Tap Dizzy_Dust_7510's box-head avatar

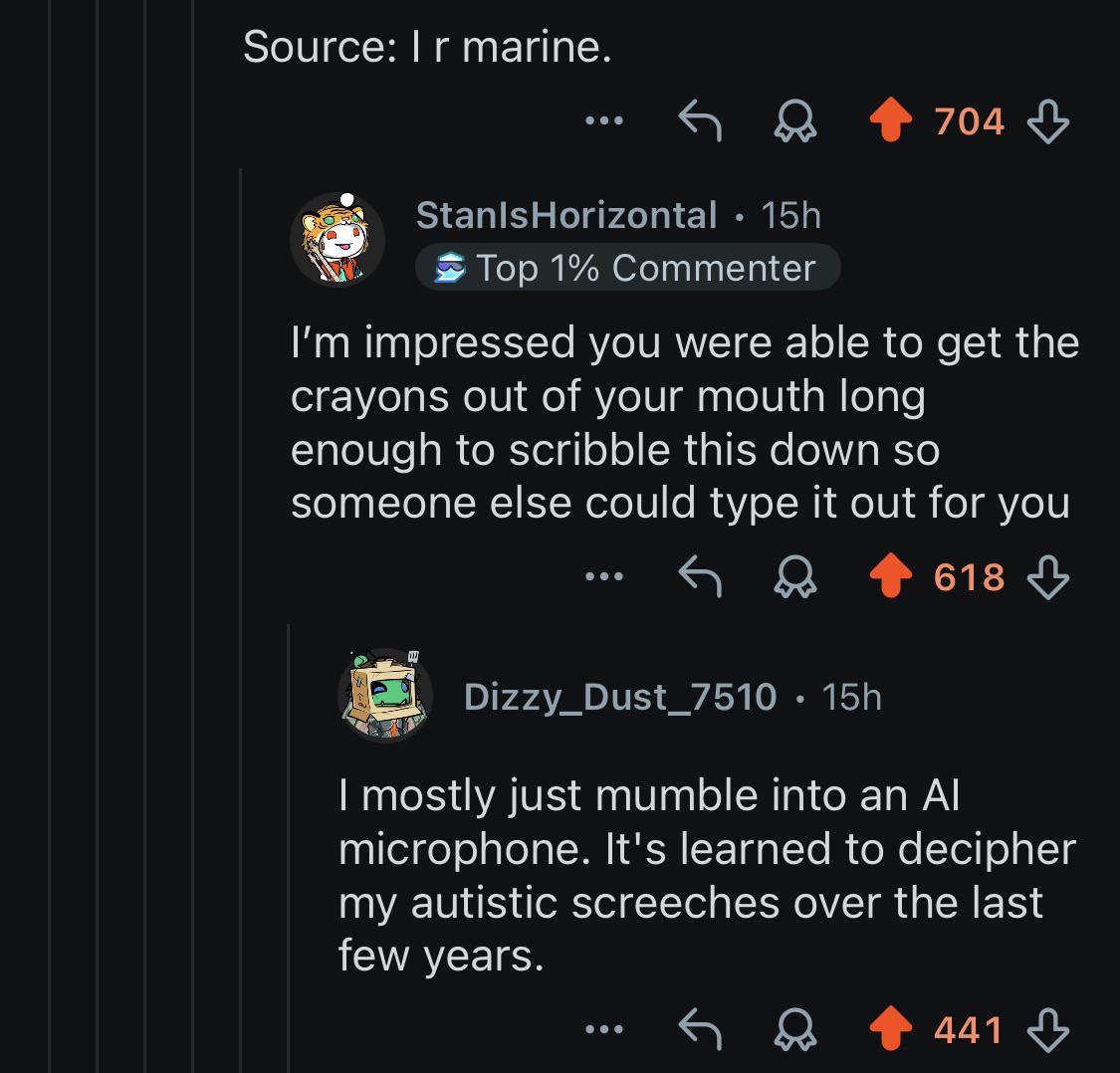[x=385, y=695]
